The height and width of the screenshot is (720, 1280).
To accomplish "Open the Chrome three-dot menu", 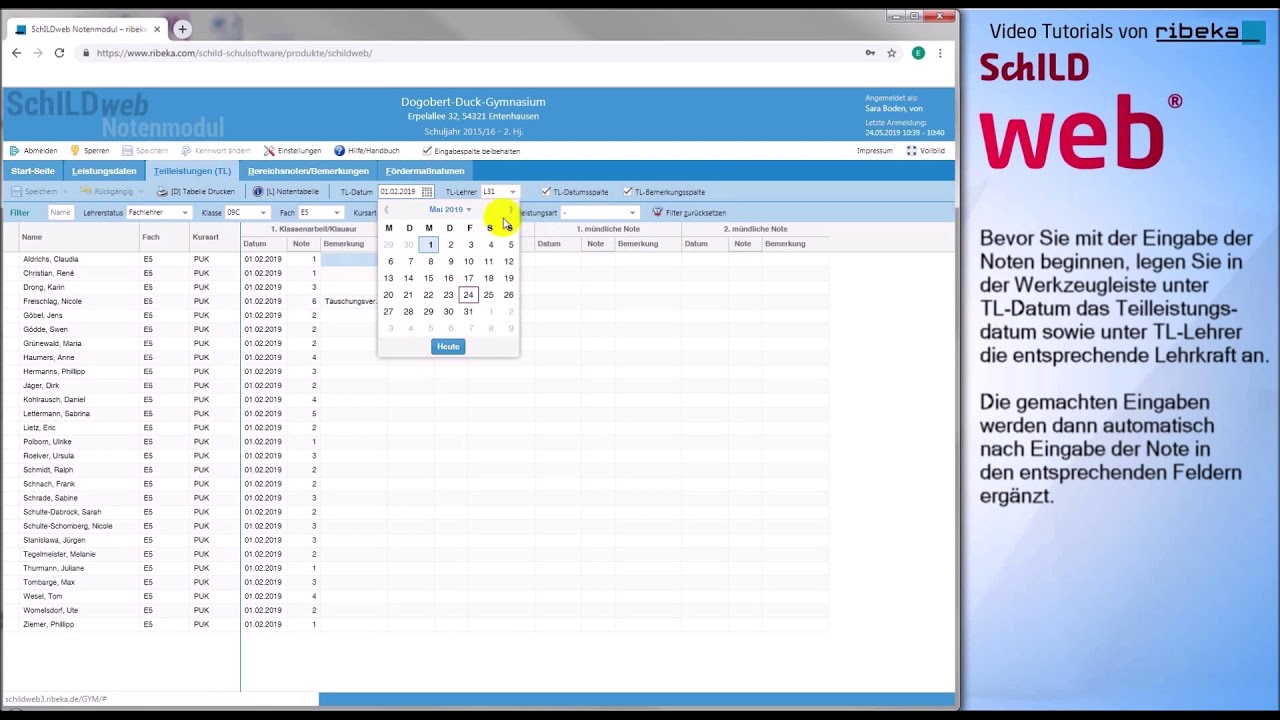I will click(940, 53).
